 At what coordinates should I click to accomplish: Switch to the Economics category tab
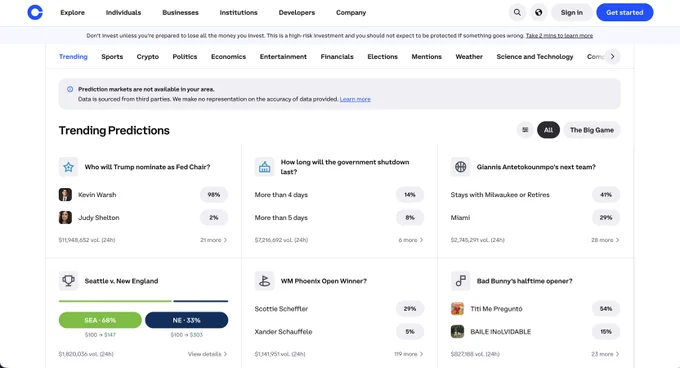pyautogui.click(x=229, y=57)
